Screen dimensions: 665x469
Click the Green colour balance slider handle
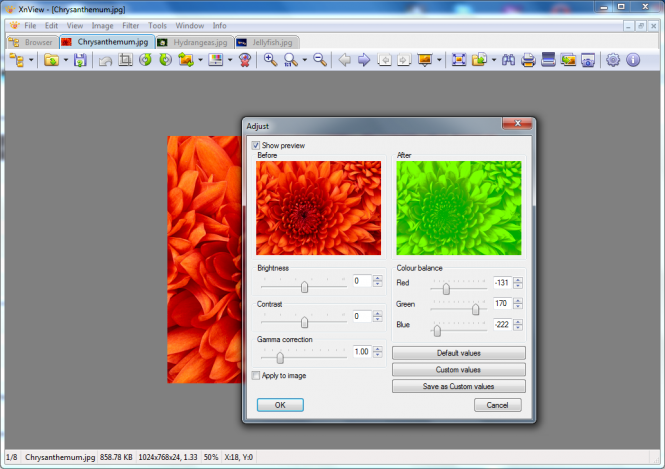coord(476,309)
